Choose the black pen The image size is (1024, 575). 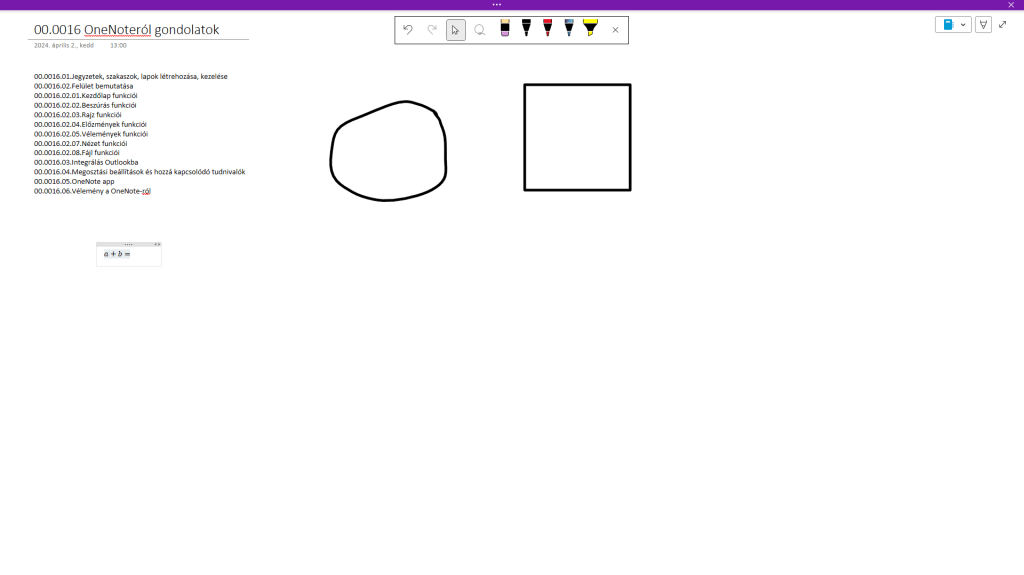526,28
